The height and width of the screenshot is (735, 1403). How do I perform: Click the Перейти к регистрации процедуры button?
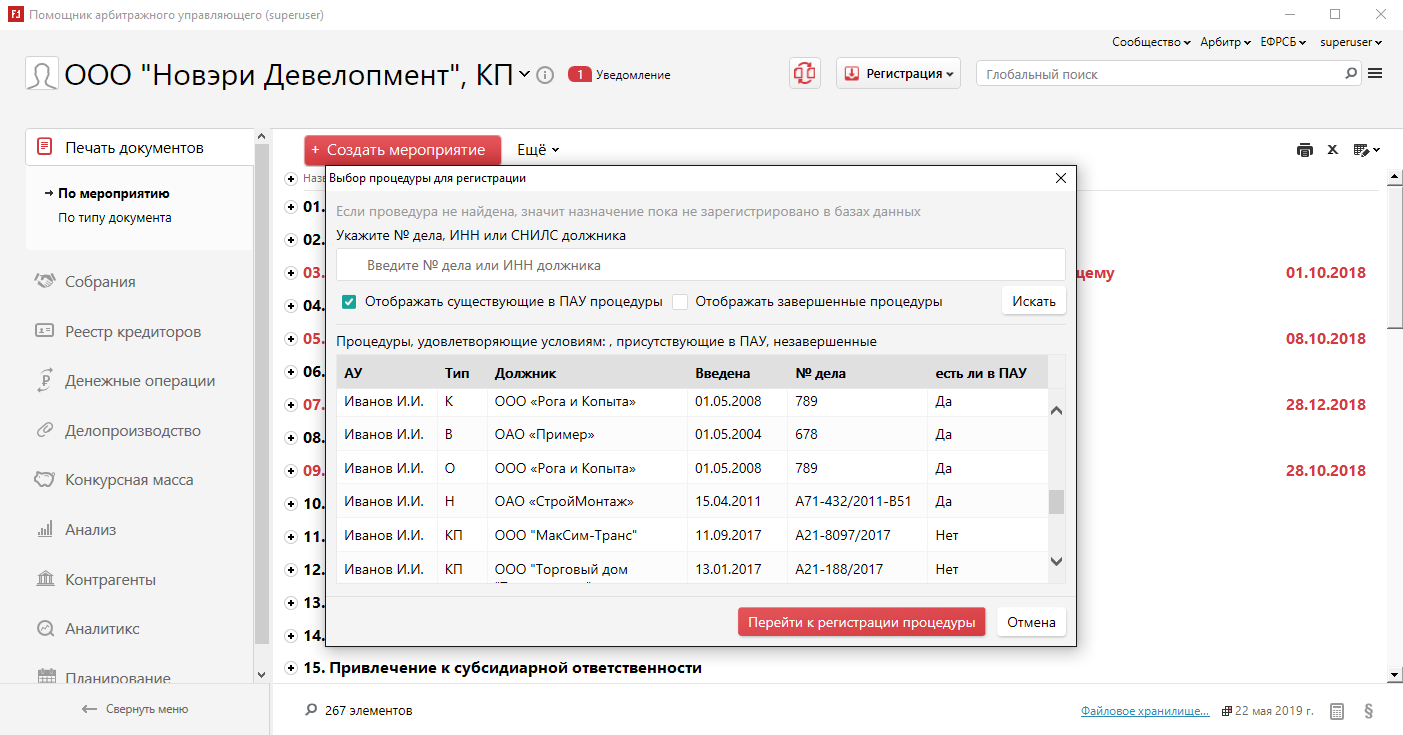point(861,622)
